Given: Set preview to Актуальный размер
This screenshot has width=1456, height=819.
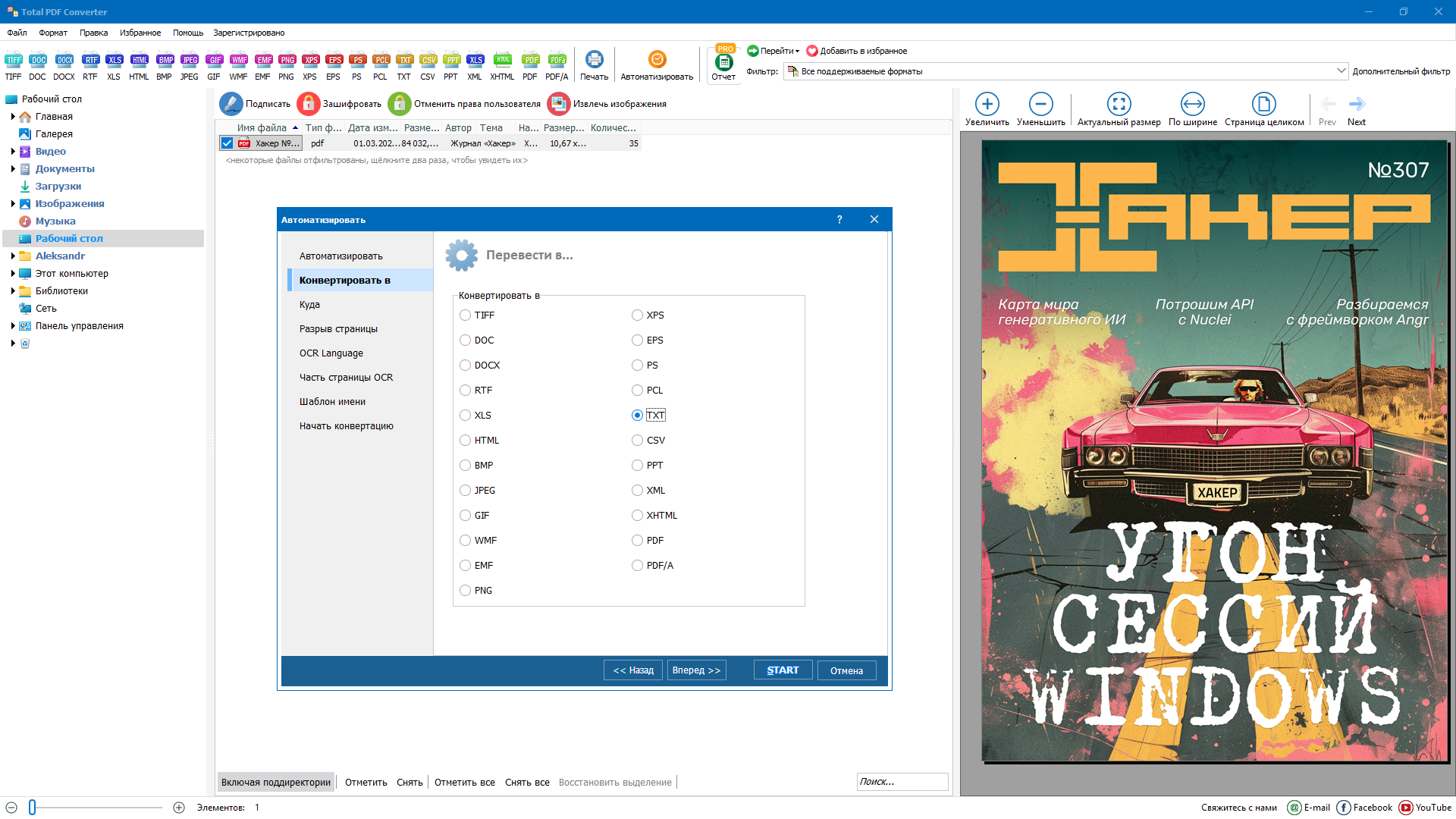Looking at the screenshot, I should (x=1119, y=109).
